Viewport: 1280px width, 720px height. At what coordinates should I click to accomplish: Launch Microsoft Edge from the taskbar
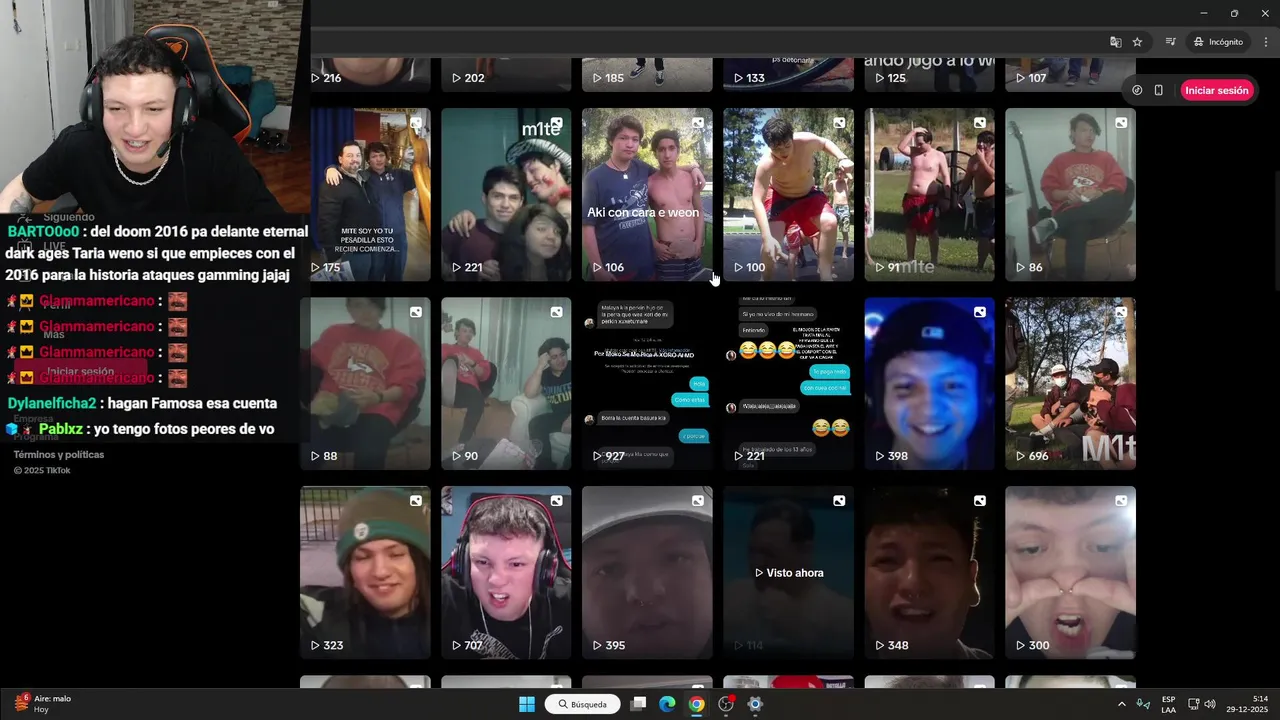coord(667,704)
